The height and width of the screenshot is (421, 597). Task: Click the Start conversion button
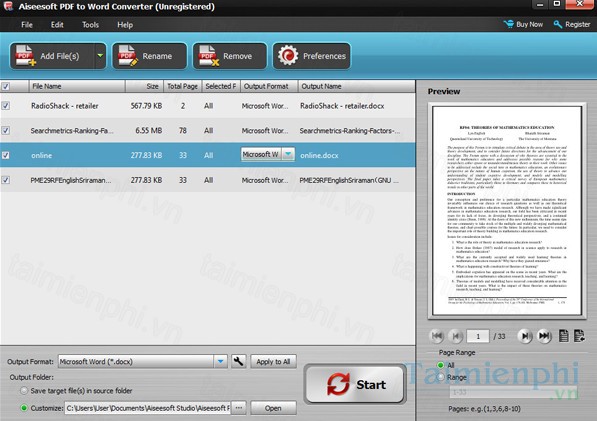click(355, 384)
